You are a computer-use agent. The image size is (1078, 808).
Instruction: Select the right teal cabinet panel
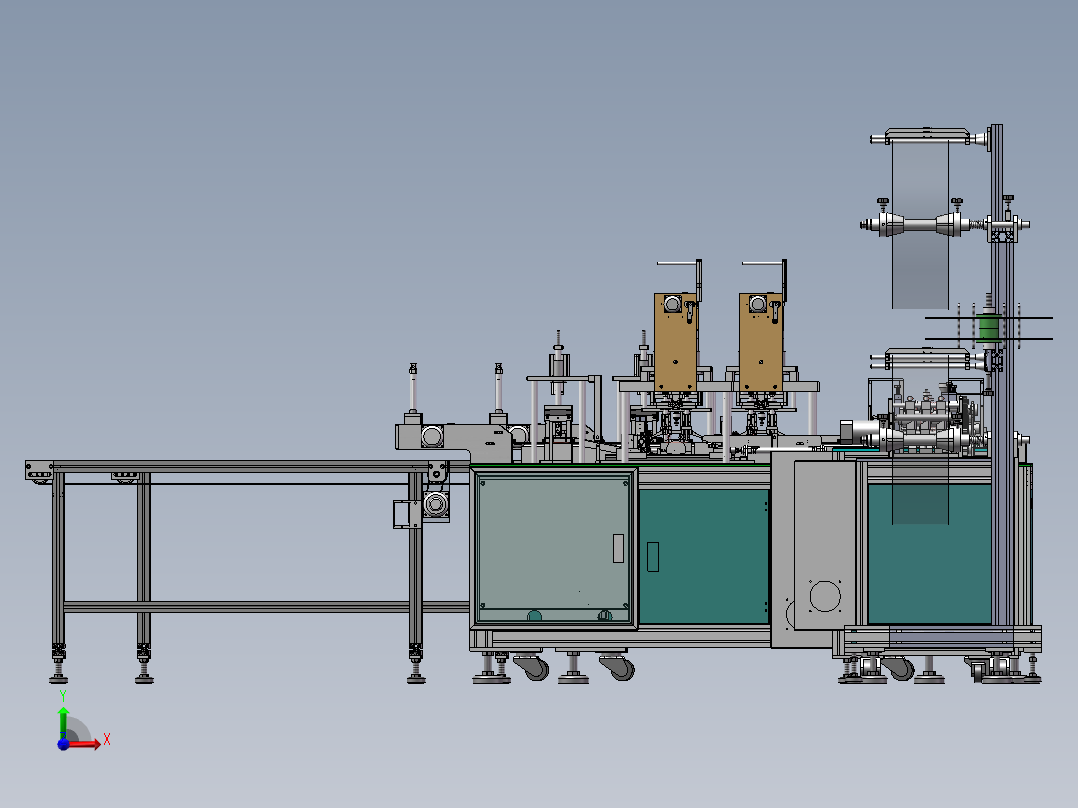click(929, 554)
